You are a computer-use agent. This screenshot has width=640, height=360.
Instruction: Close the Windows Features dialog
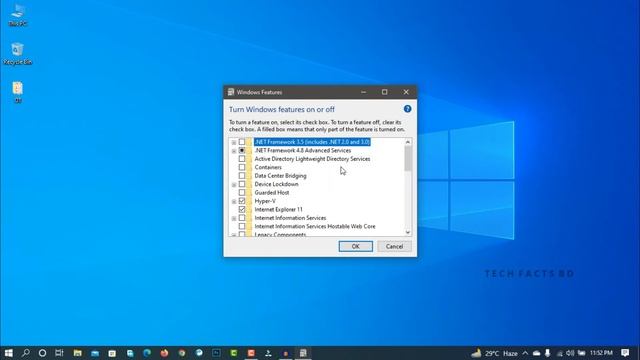coord(406,92)
